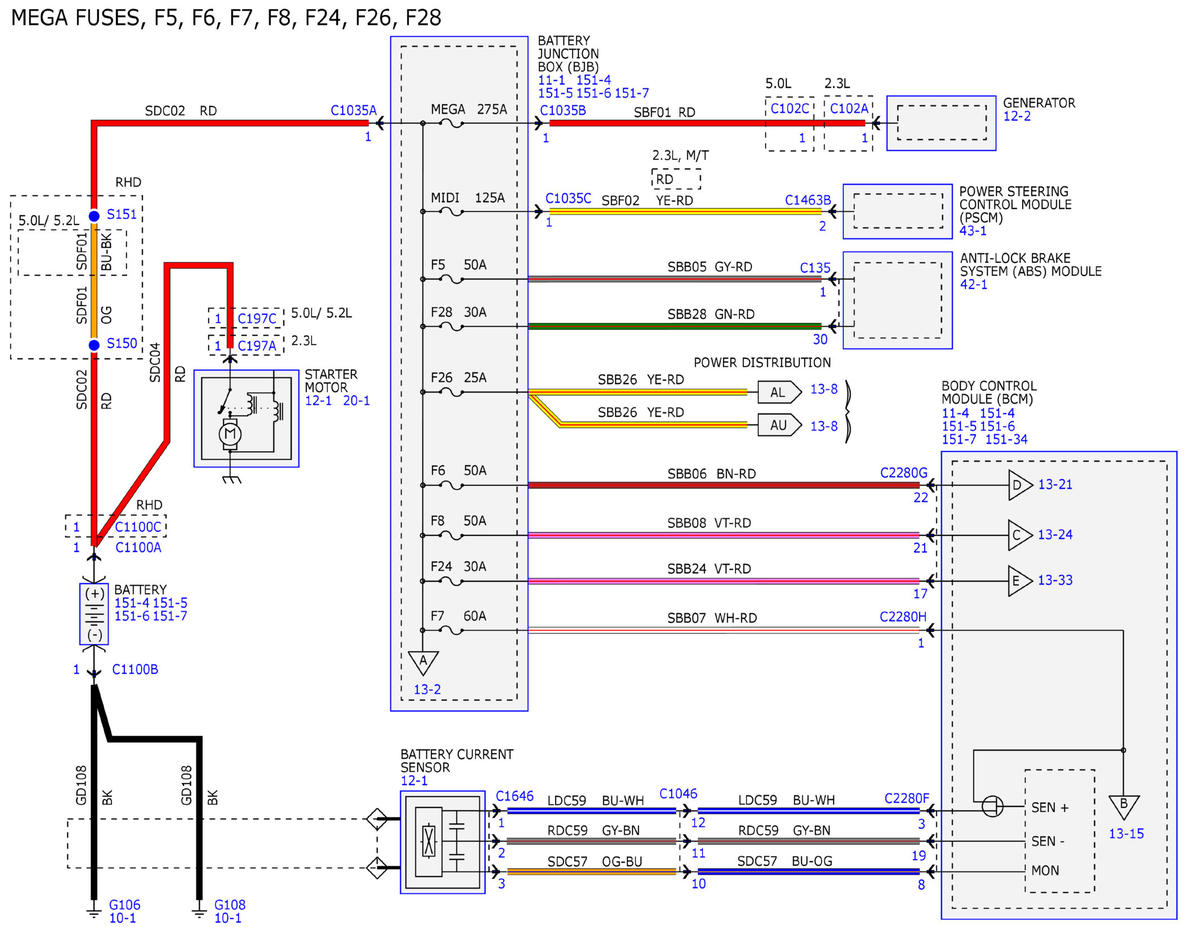The image size is (1200, 927).
Task: Jump to page 13-2 below triangle A
Action: pos(427,689)
